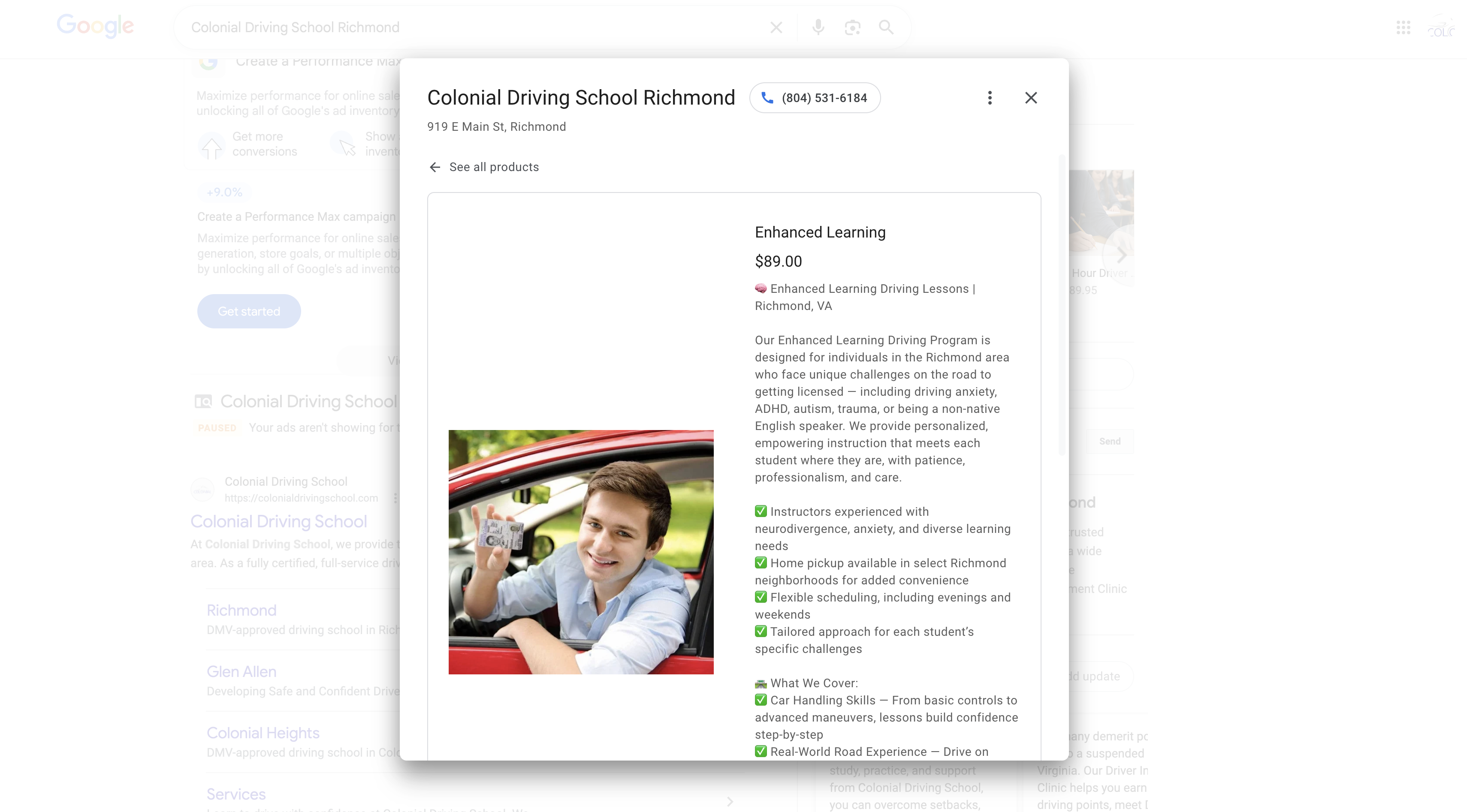Click the 919 E Main St, Richmond address
The width and height of the screenshot is (1467, 812).
coord(497,127)
